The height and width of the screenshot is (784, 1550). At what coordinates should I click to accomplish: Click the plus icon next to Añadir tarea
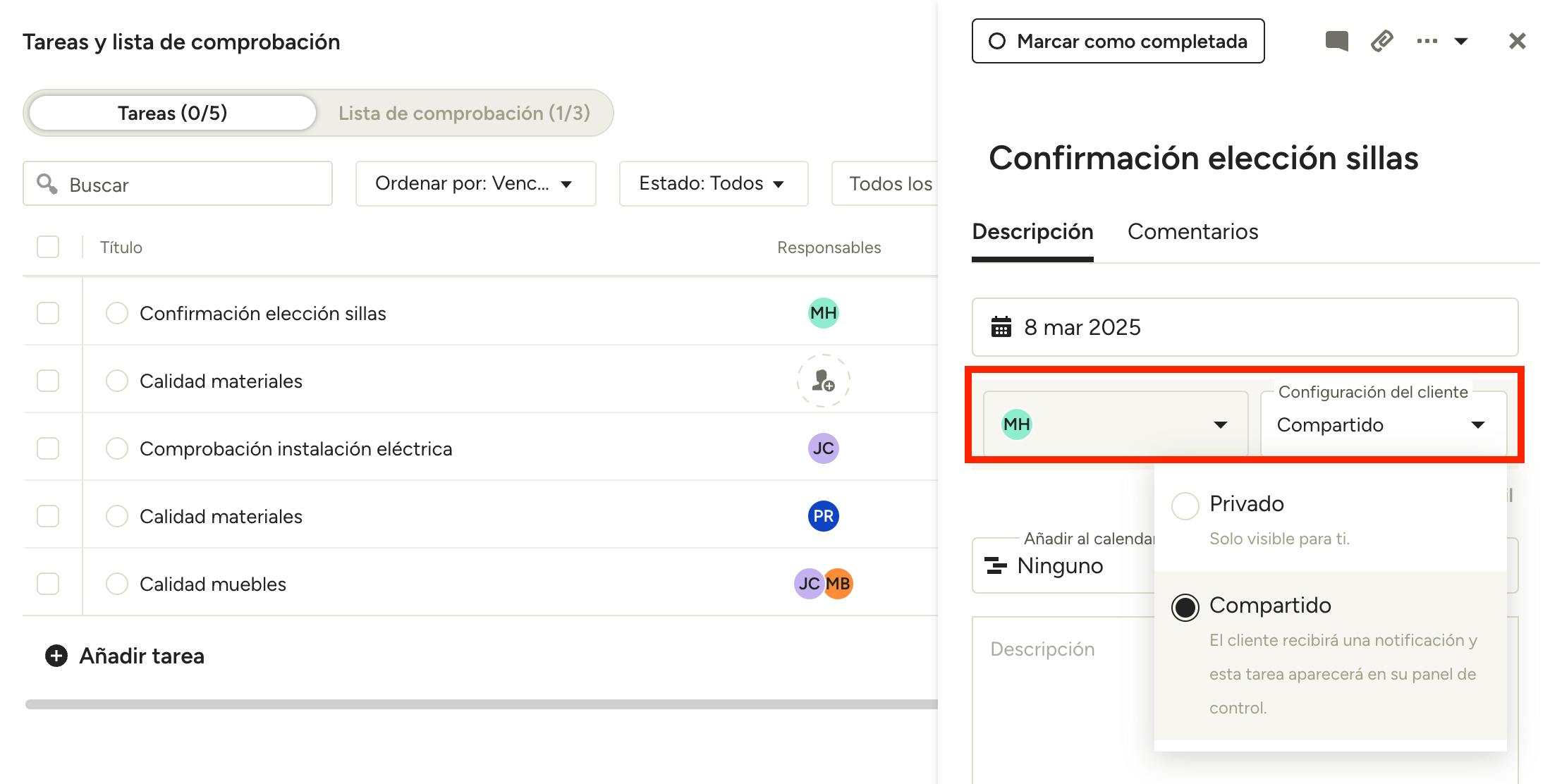56,656
